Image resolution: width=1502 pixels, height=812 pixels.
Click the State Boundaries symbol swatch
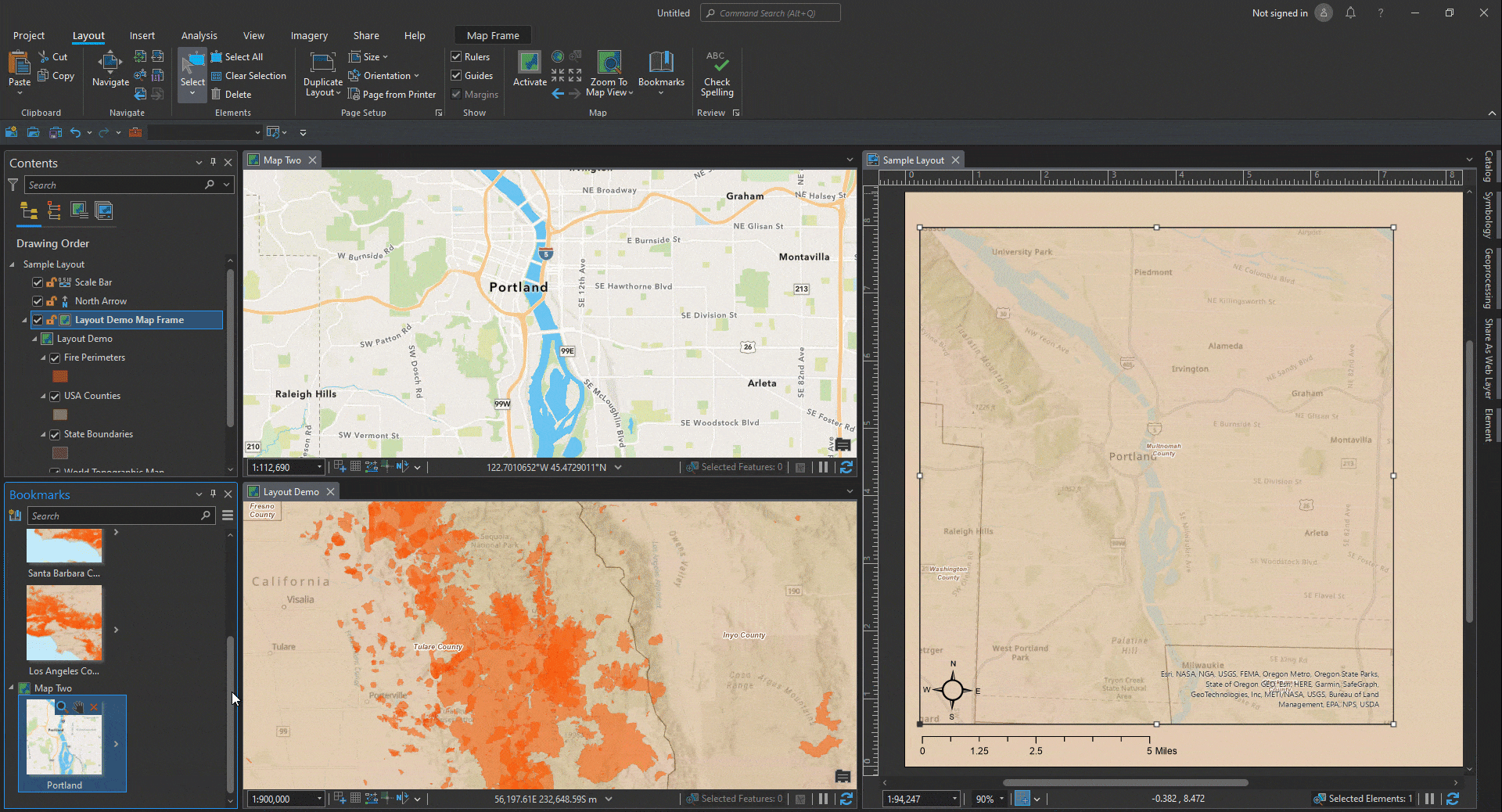pos(60,453)
